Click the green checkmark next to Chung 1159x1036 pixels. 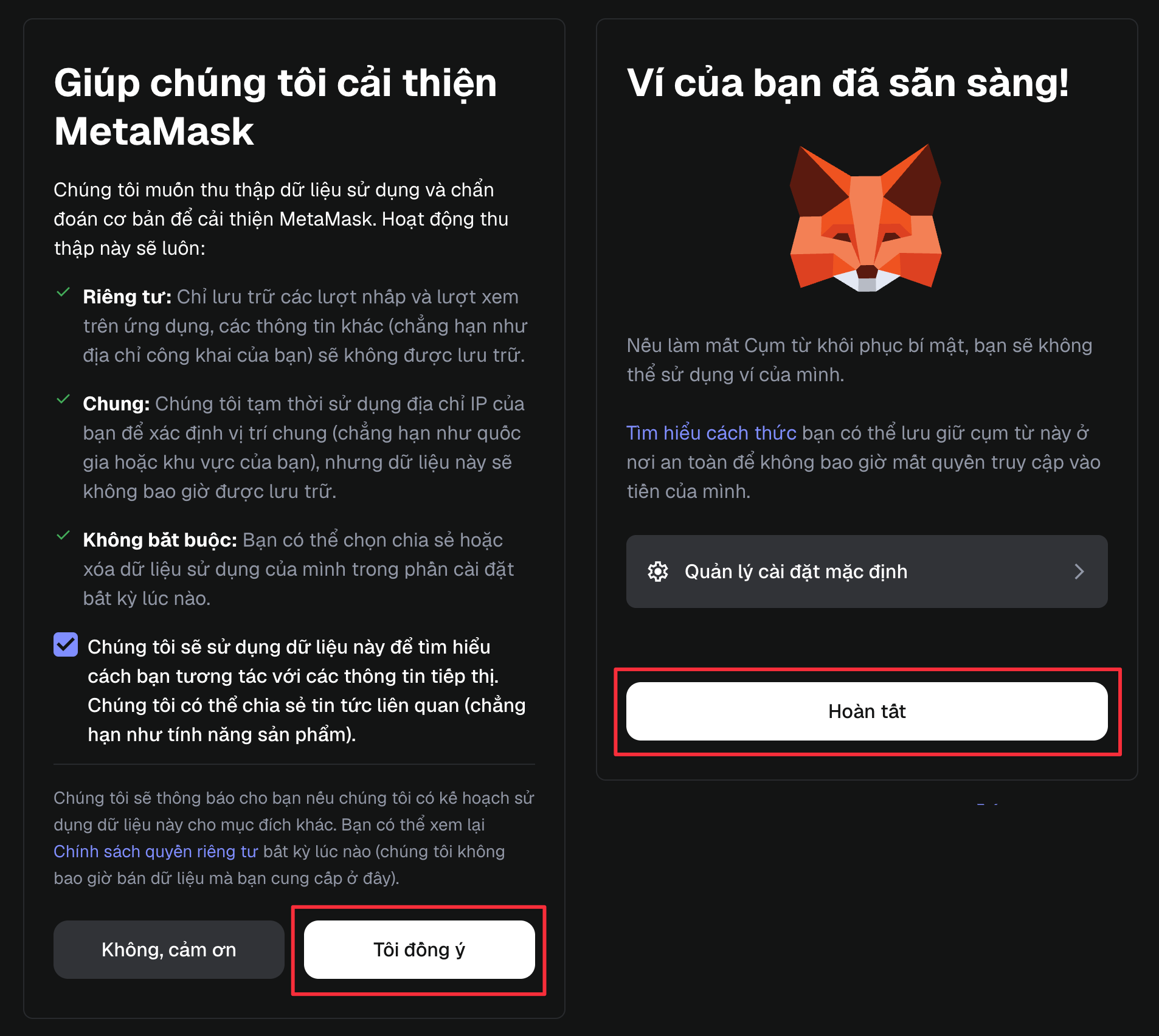pos(63,399)
